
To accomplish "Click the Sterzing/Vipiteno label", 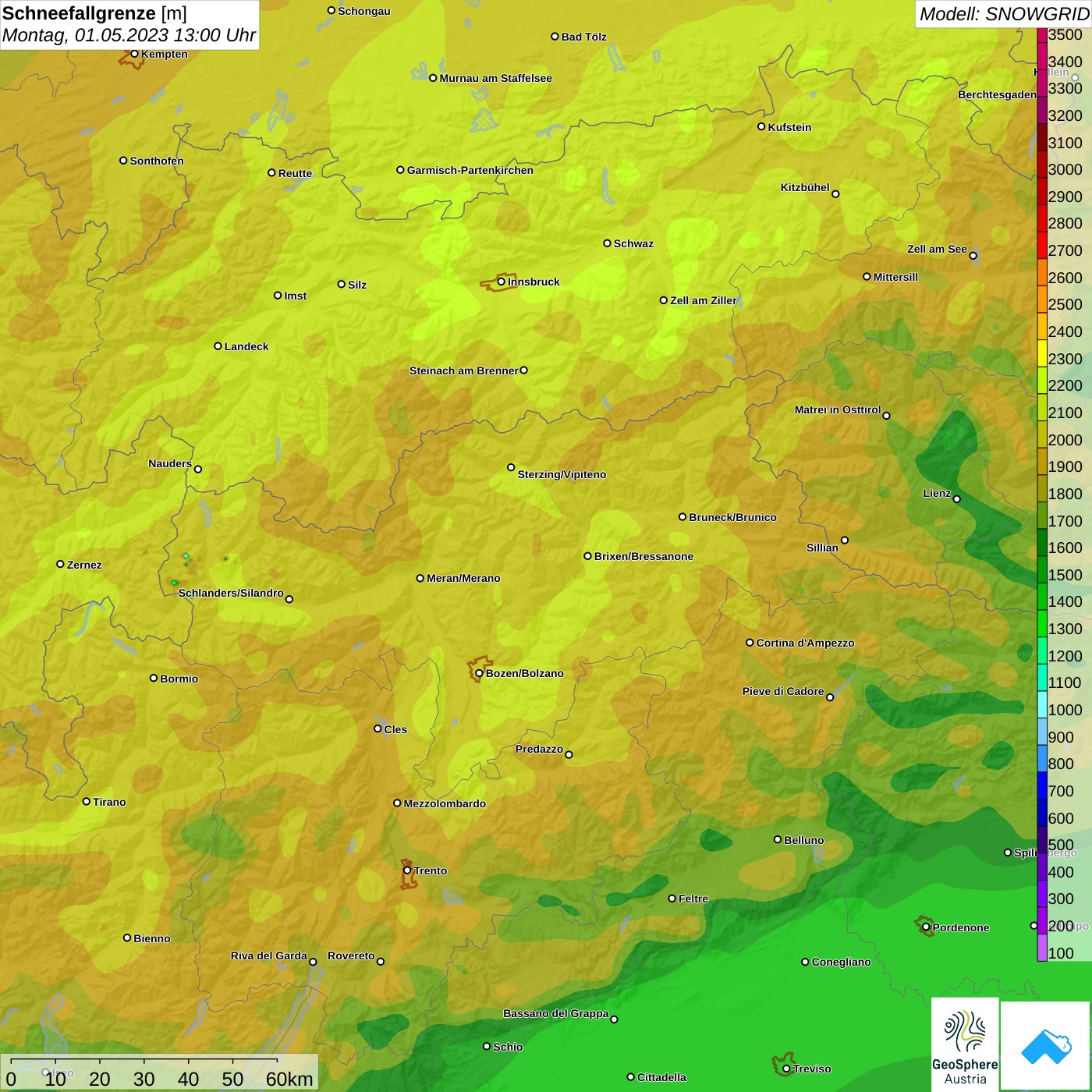I will click(562, 474).
